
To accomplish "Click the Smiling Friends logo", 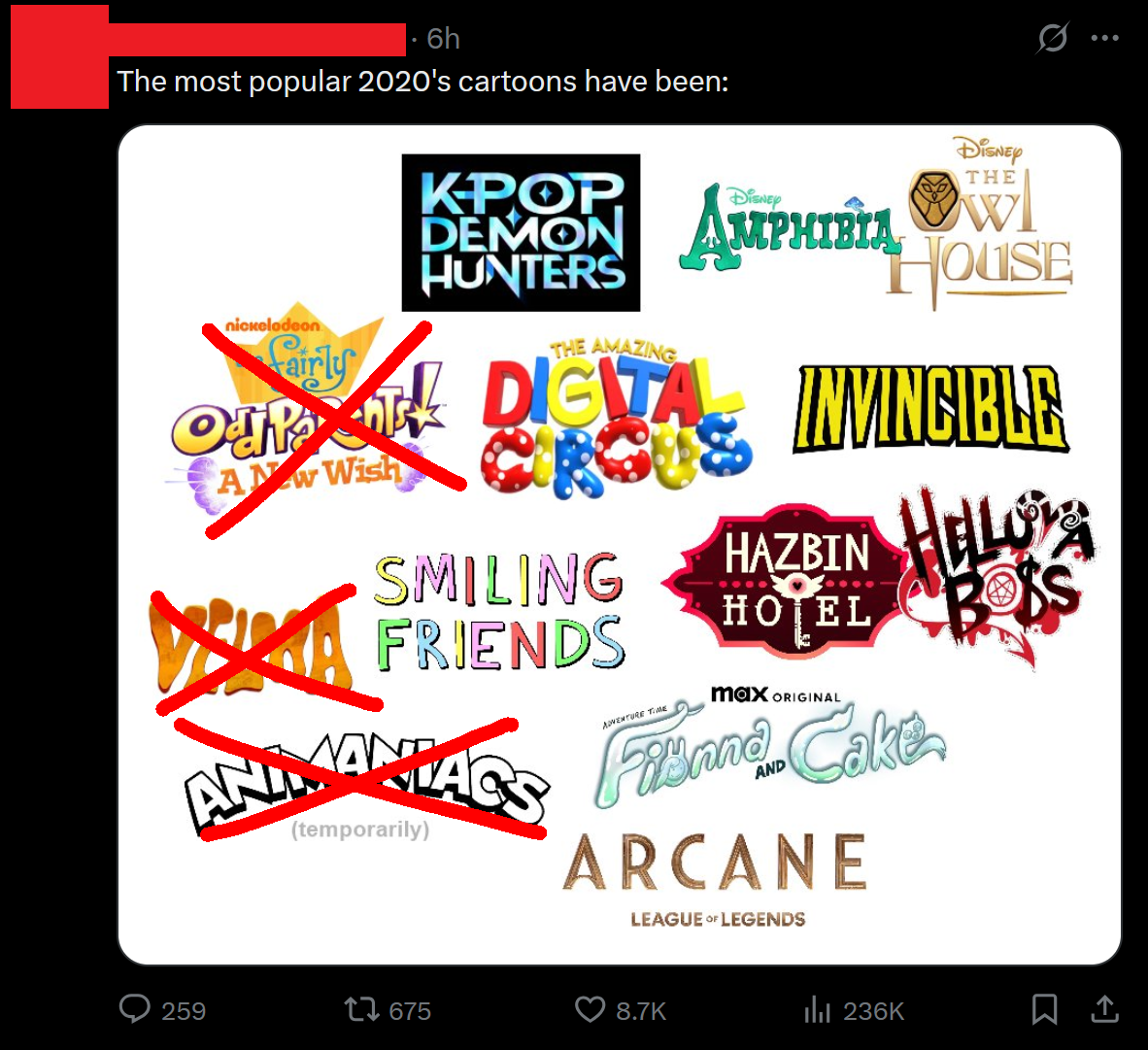I will point(499,612).
